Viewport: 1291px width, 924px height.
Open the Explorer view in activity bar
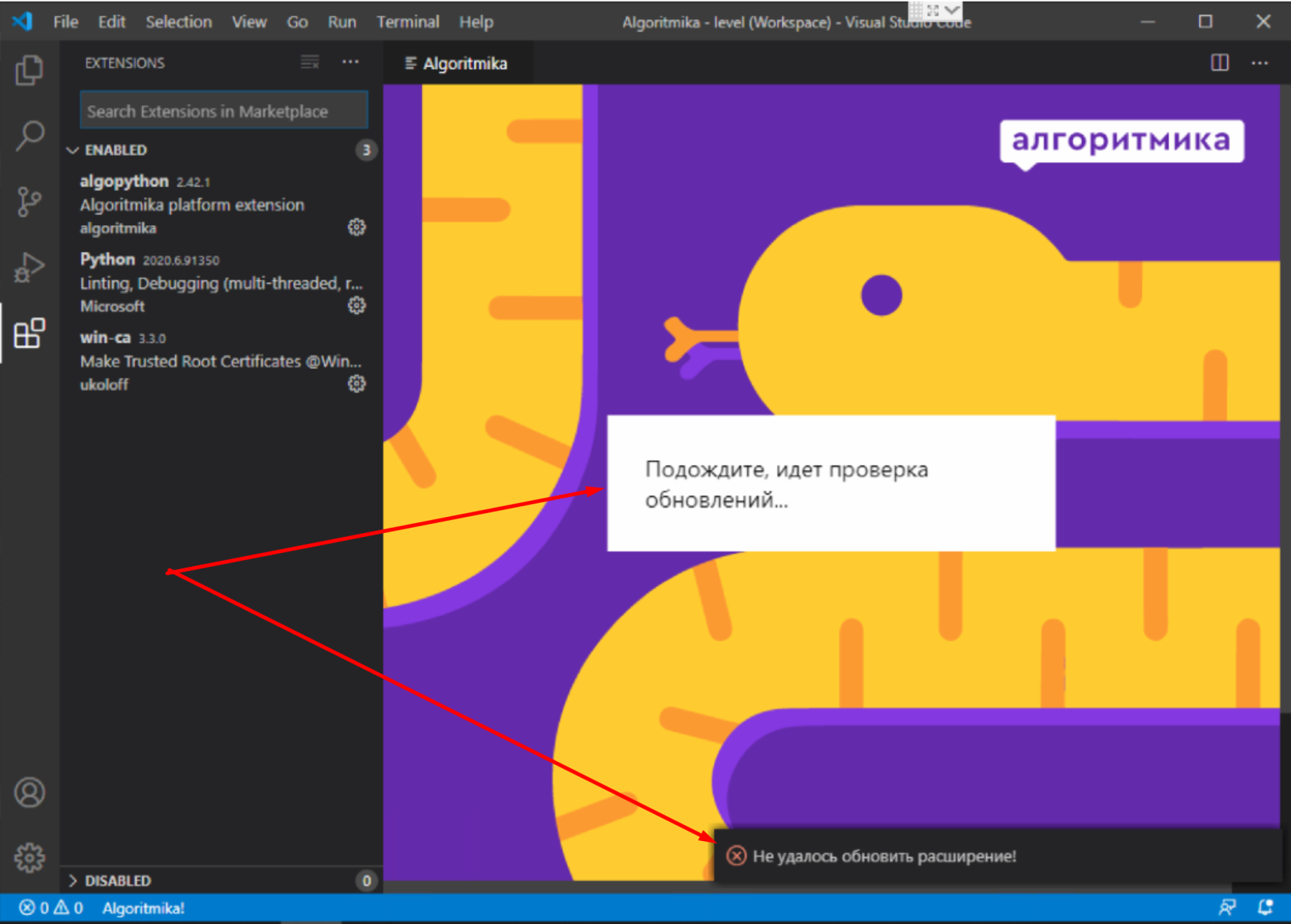tap(29, 70)
